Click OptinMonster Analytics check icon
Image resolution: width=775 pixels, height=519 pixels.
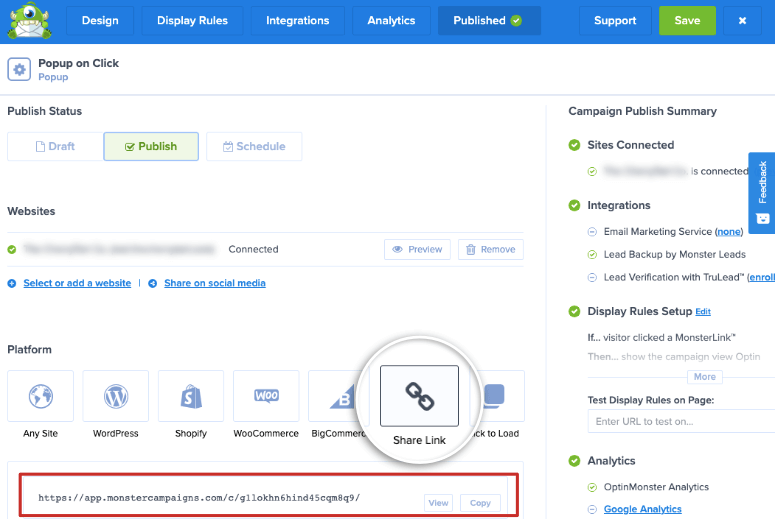click(592, 487)
